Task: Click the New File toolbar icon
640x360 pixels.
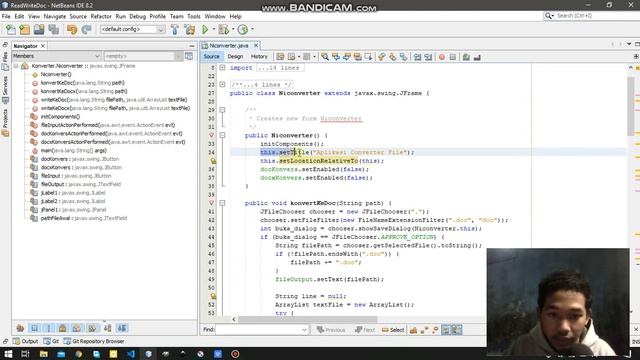Action: click(11, 29)
